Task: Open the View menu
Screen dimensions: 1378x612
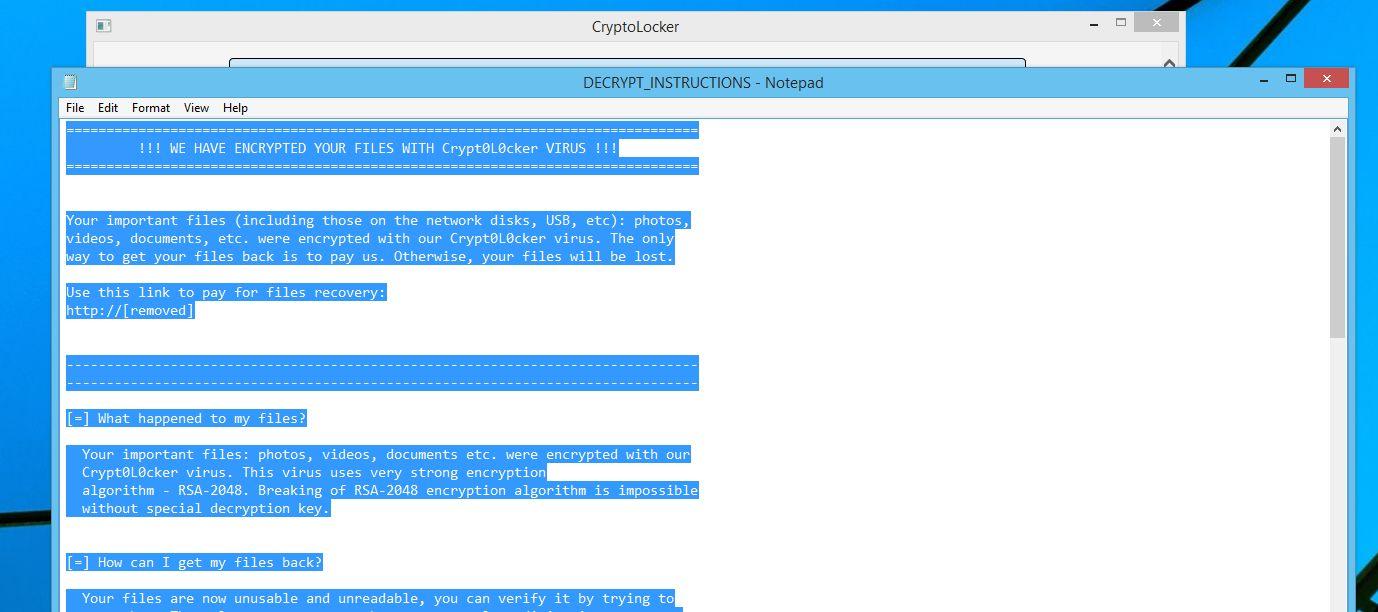Action: pos(197,108)
